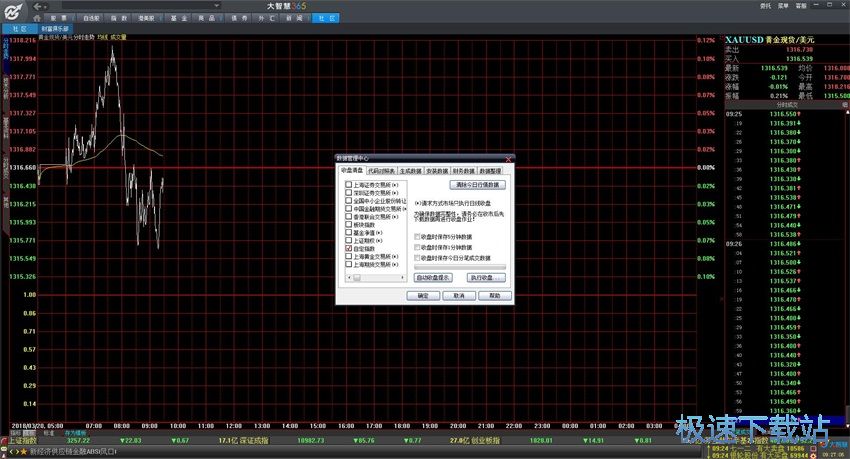
Task: Click the 上证指数 entry in status bar
Action: (24, 441)
